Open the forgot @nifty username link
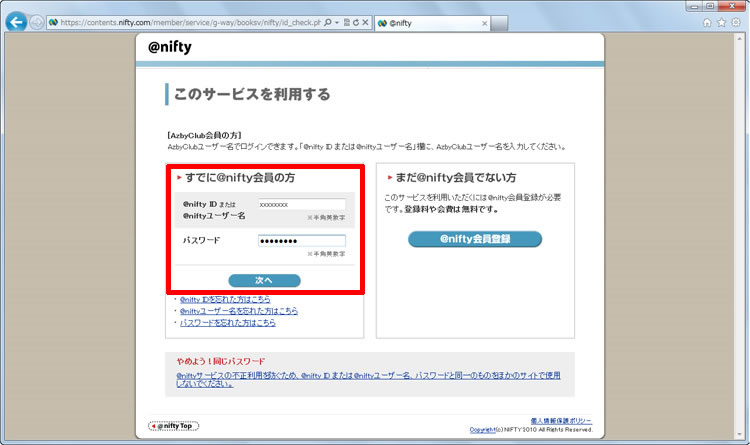750x445 pixels. click(x=239, y=311)
